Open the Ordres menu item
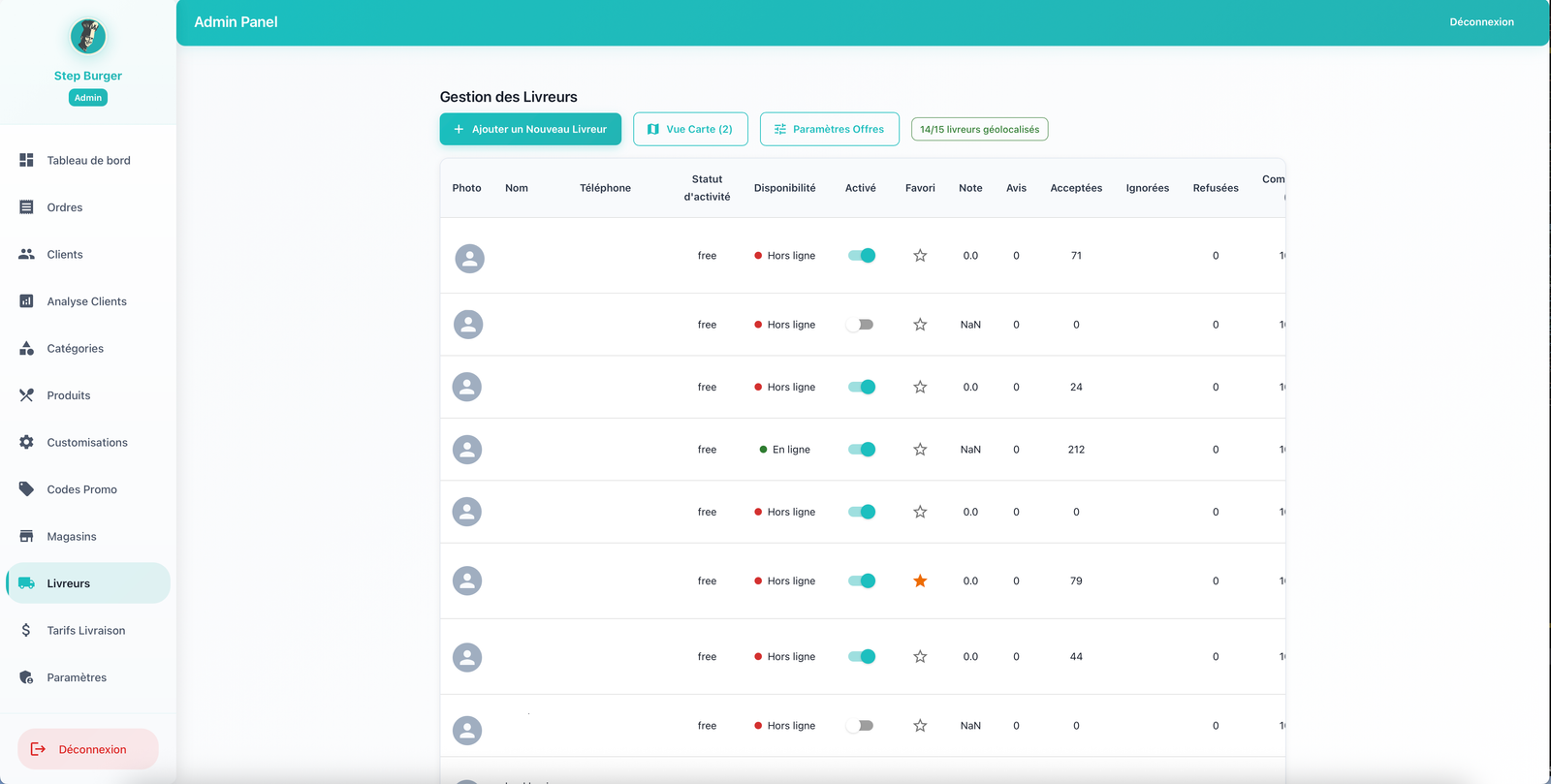The image size is (1551, 784). click(65, 207)
